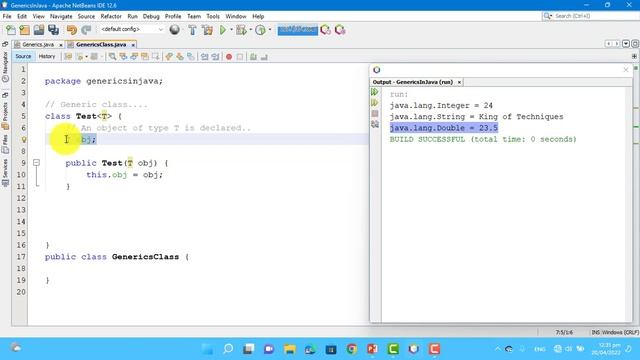The image size is (640, 360).
Task: Close the Output - GenericsInJava (run) tab
Action: [x=459, y=82]
